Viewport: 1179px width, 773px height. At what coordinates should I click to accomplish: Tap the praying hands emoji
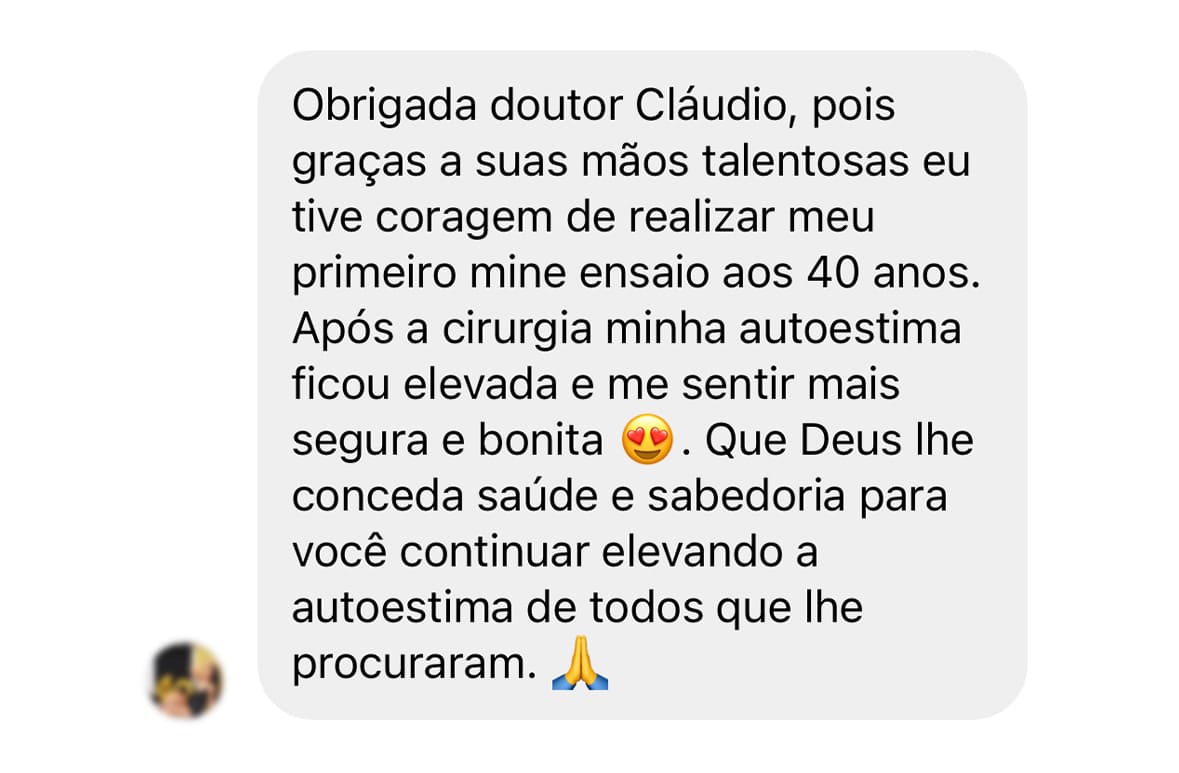(x=580, y=662)
